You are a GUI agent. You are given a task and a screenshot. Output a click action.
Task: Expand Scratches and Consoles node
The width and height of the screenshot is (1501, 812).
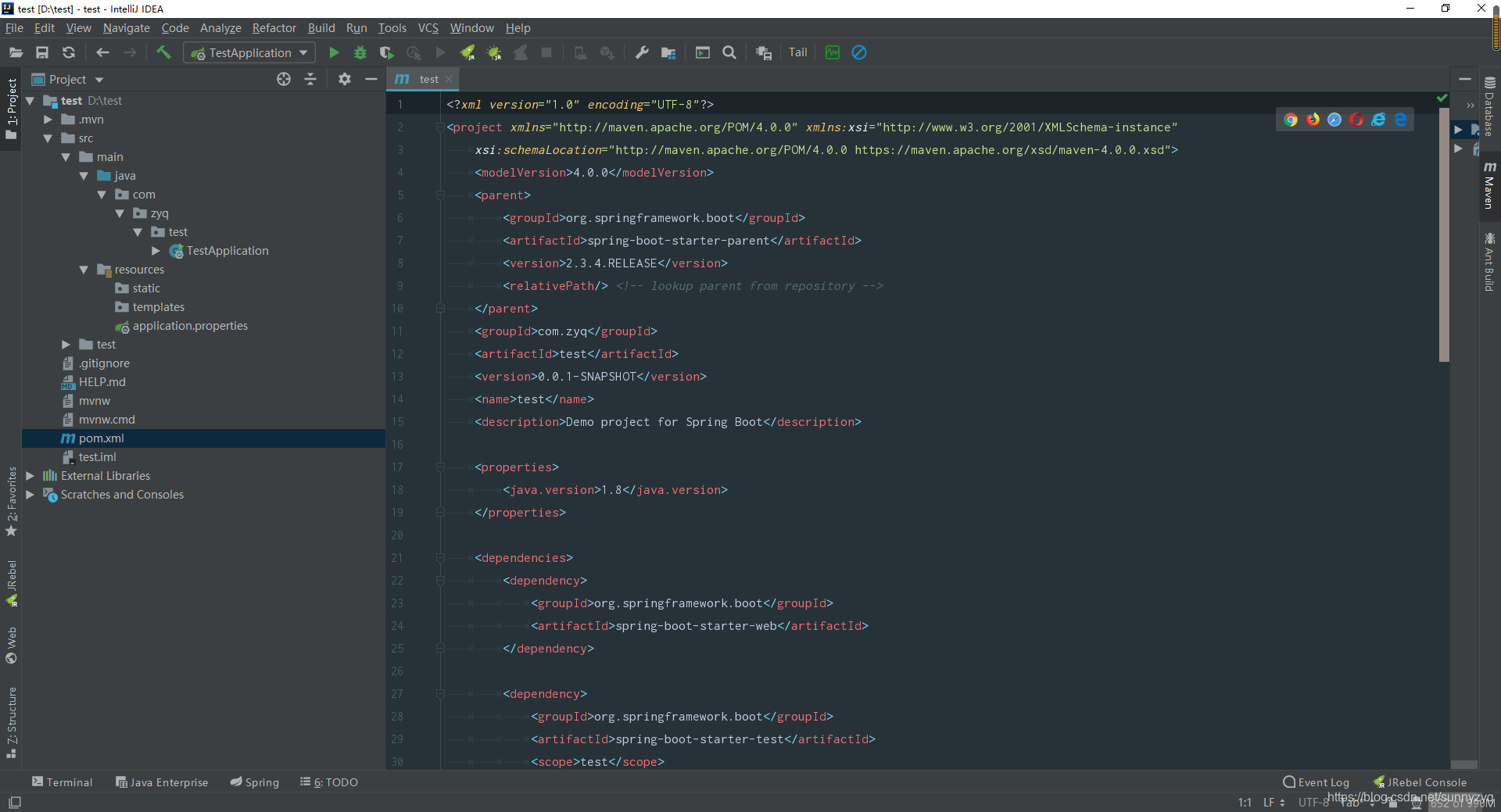30,495
